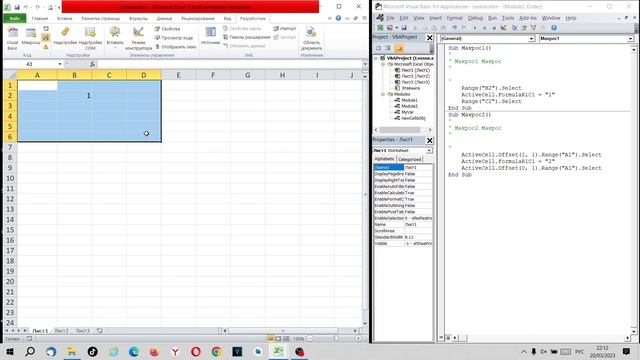Click XML Import (Импорт) button
Viewport: 640px width, 360px height.
(x=284, y=29)
